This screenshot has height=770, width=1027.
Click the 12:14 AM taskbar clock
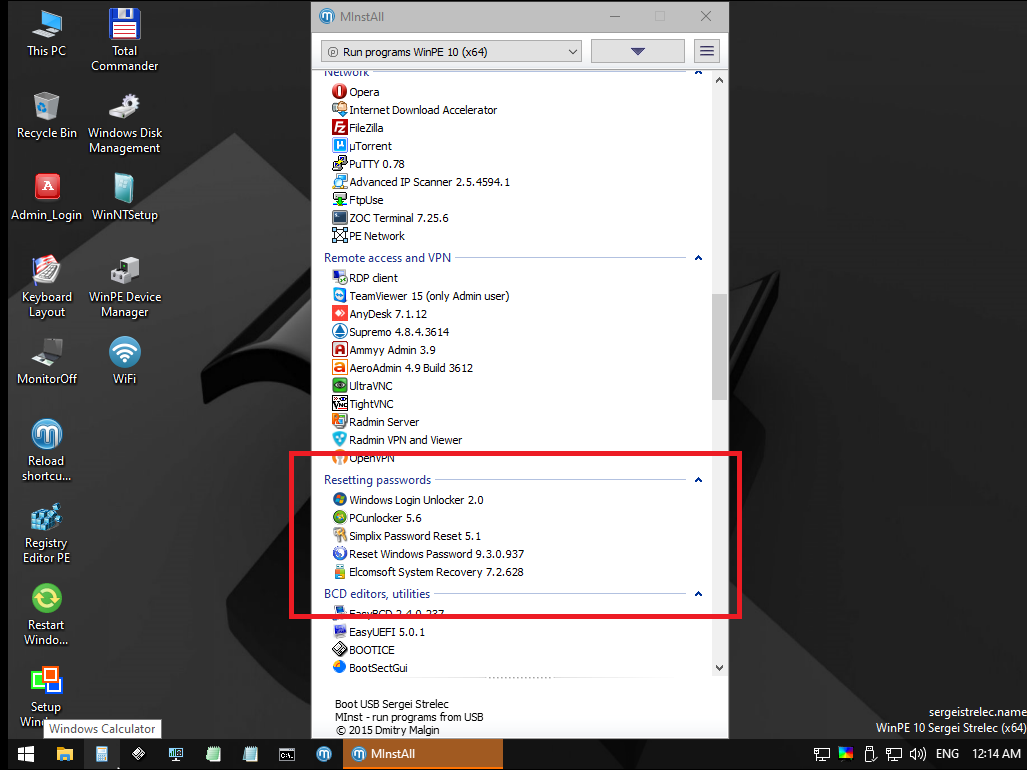pos(996,754)
